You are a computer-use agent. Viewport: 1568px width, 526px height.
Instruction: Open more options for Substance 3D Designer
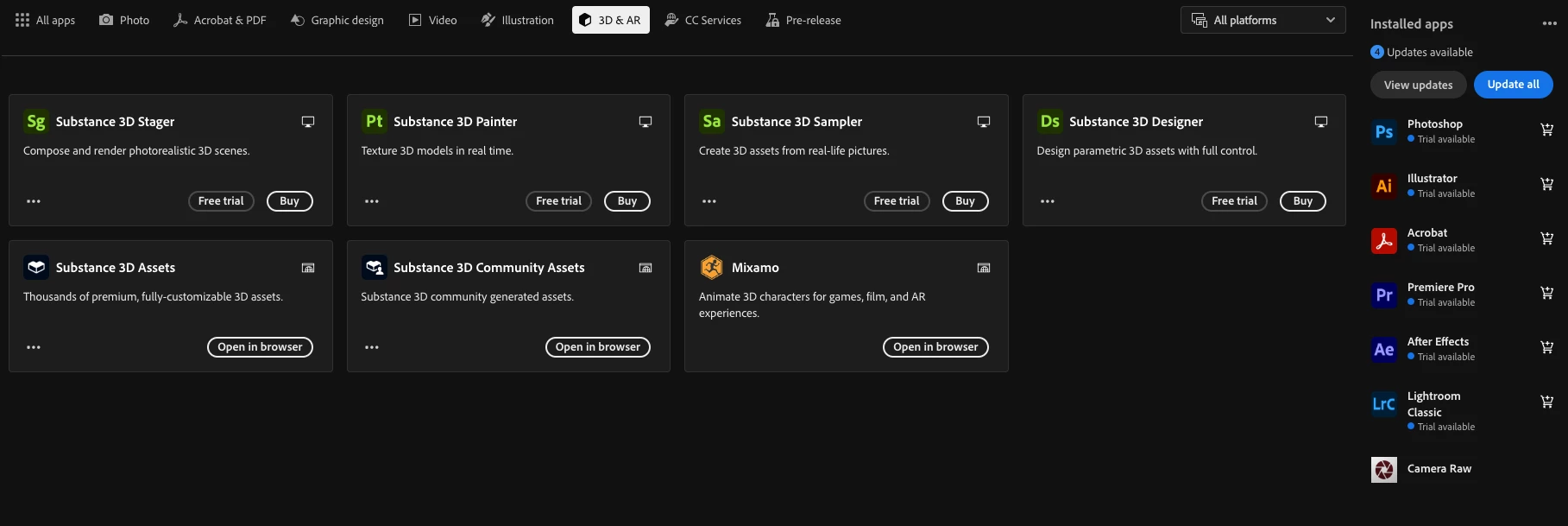point(1048,201)
